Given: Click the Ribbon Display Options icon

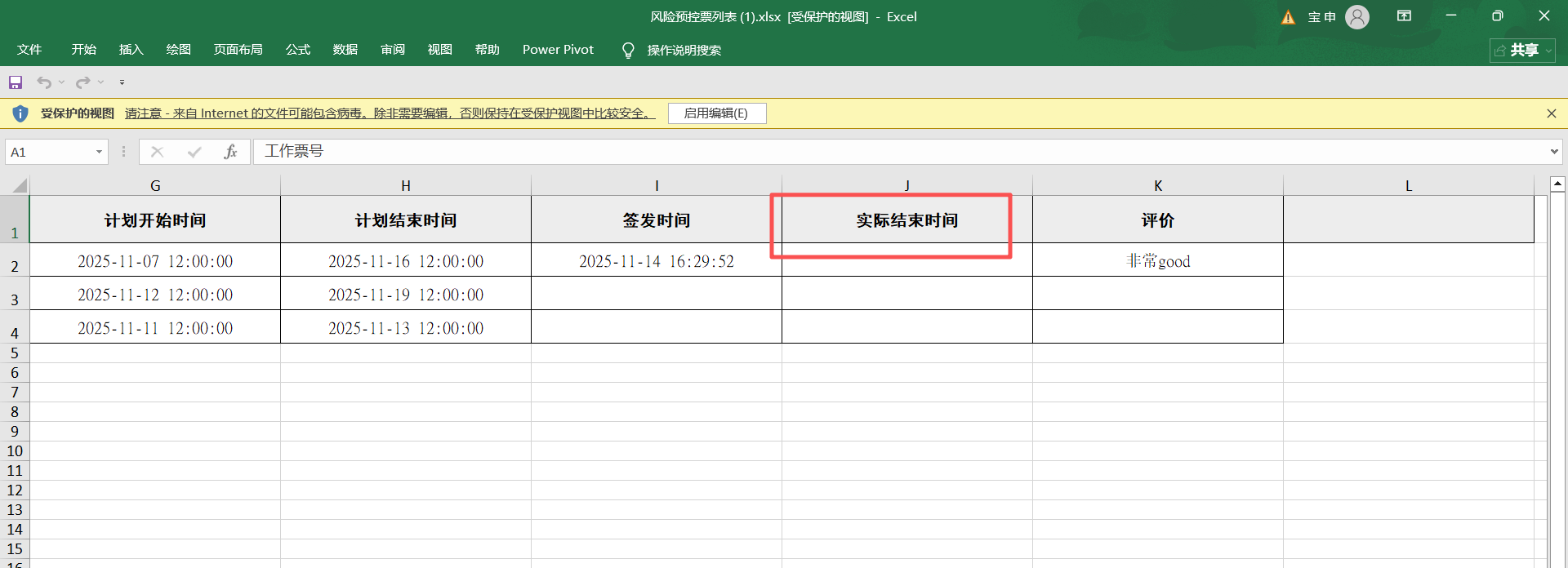Looking at the screenshot, I should [x=1404, y=16].
